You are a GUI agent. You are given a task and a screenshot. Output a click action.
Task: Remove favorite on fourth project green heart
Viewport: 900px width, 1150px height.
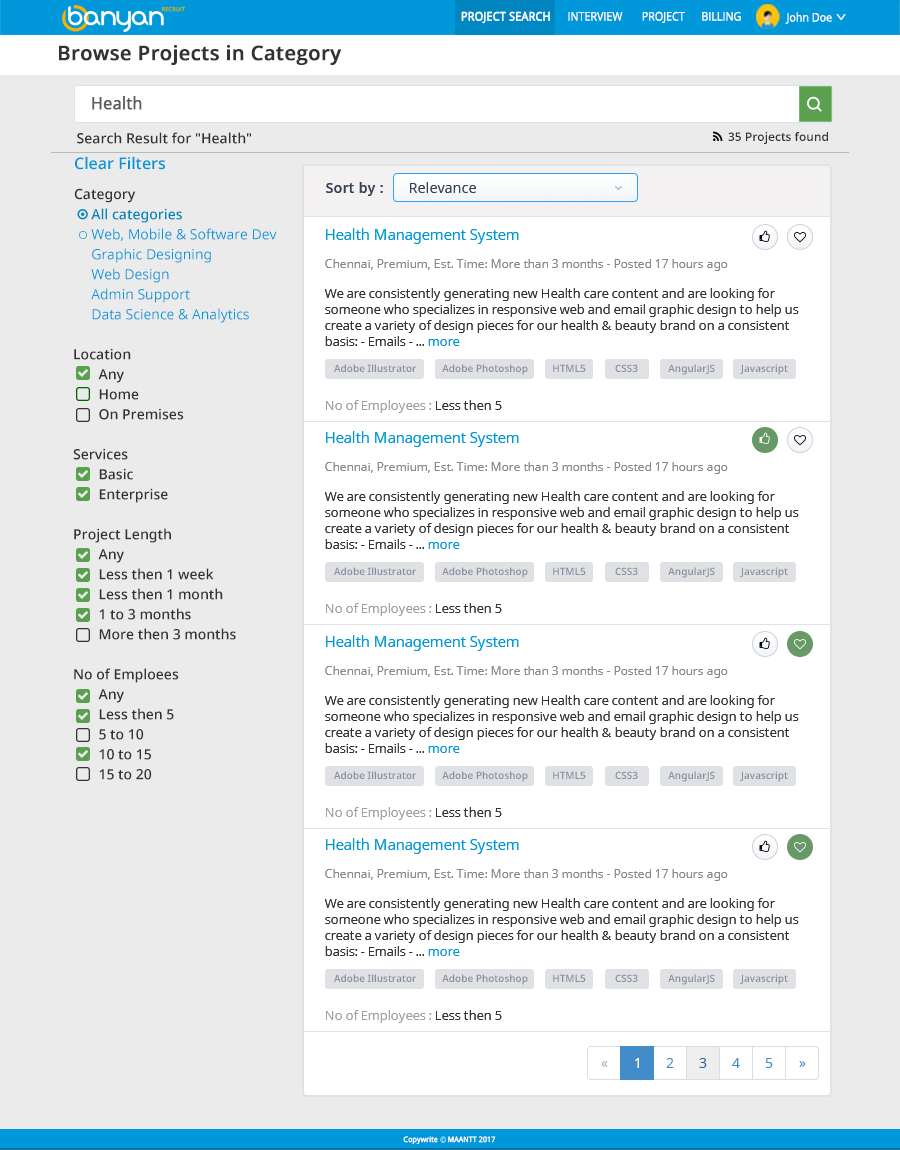pos(800,847)
